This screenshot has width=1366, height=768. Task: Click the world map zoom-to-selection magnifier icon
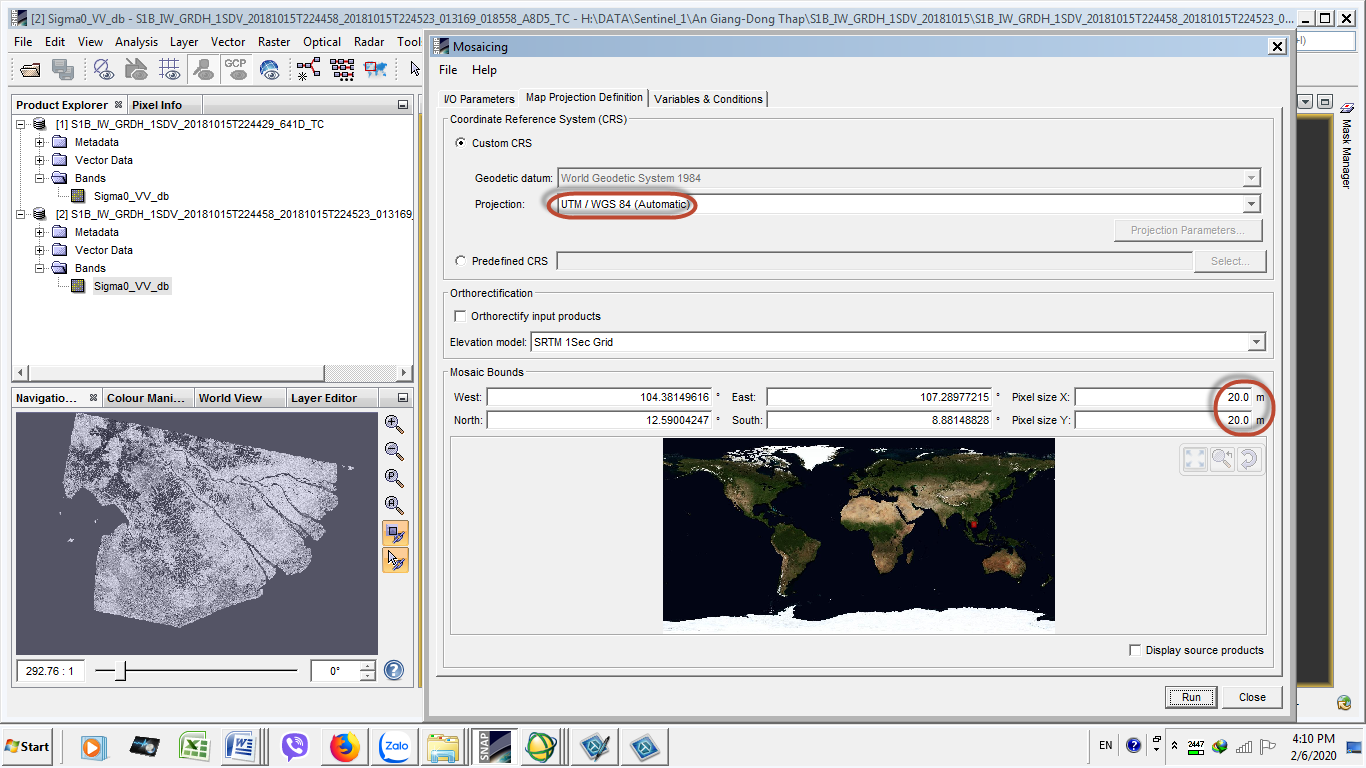tap(1222, 459)
